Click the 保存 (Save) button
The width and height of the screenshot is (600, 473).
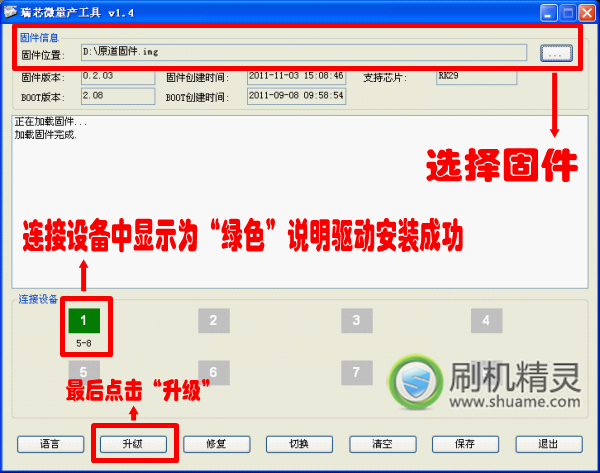(x=465, y=444)
